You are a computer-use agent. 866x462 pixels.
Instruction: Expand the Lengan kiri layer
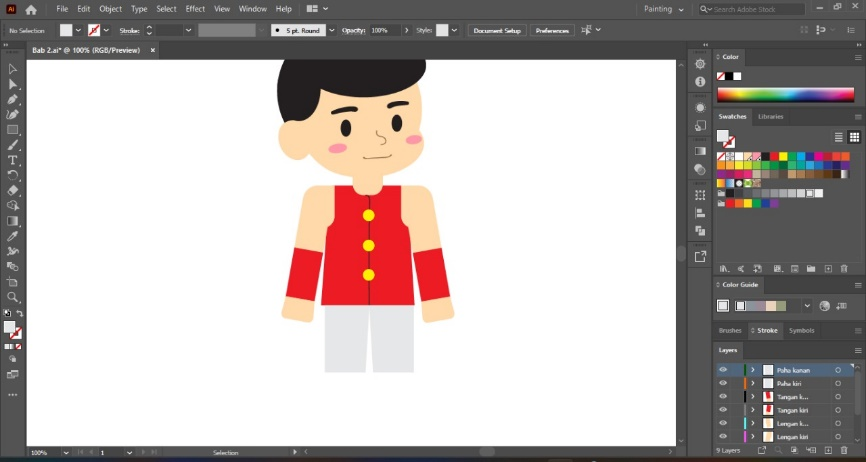point(752,437)
